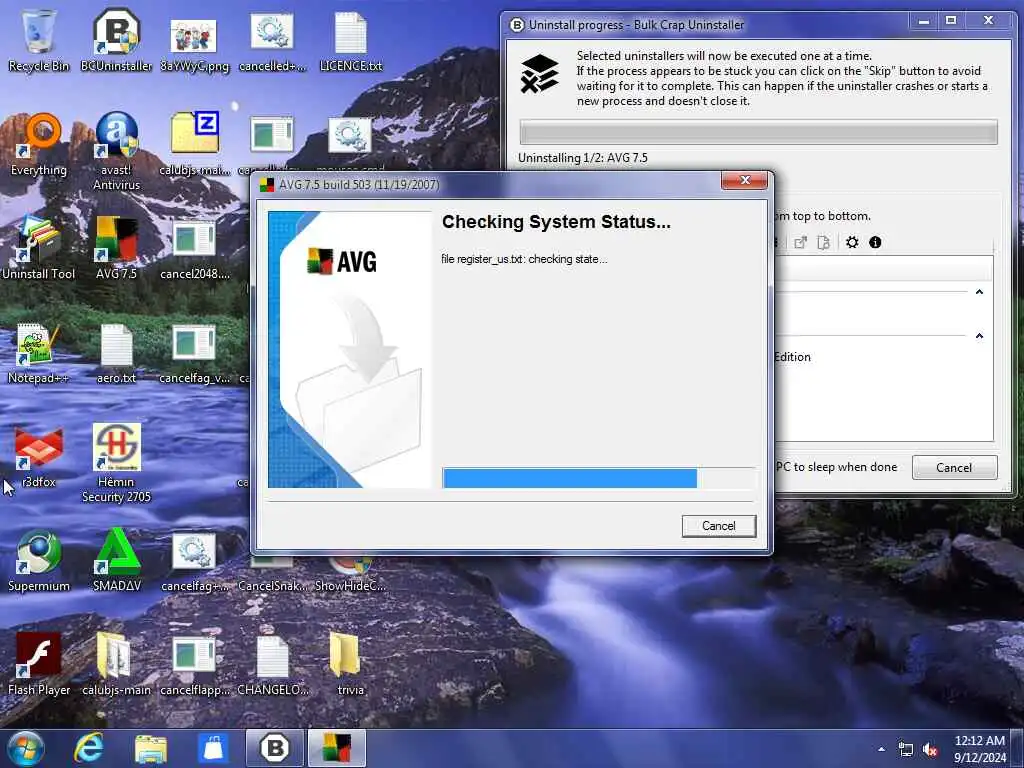Click the greyed external-open icon in the uninstaller toolbar
The width and height of the screenshot is (1024, 768).
click(x=800, y=242)
